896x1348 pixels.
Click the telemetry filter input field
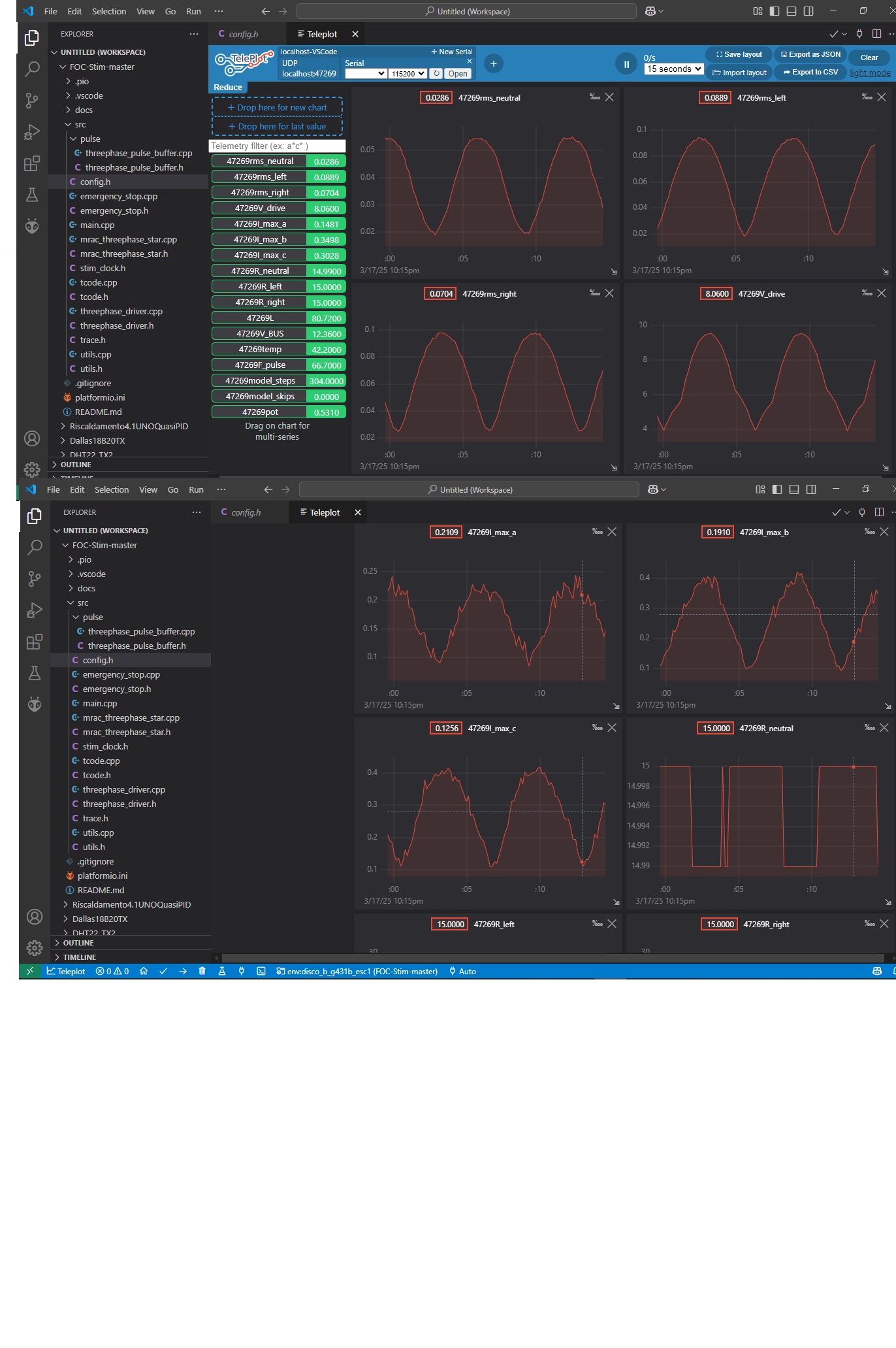[277, 146]
